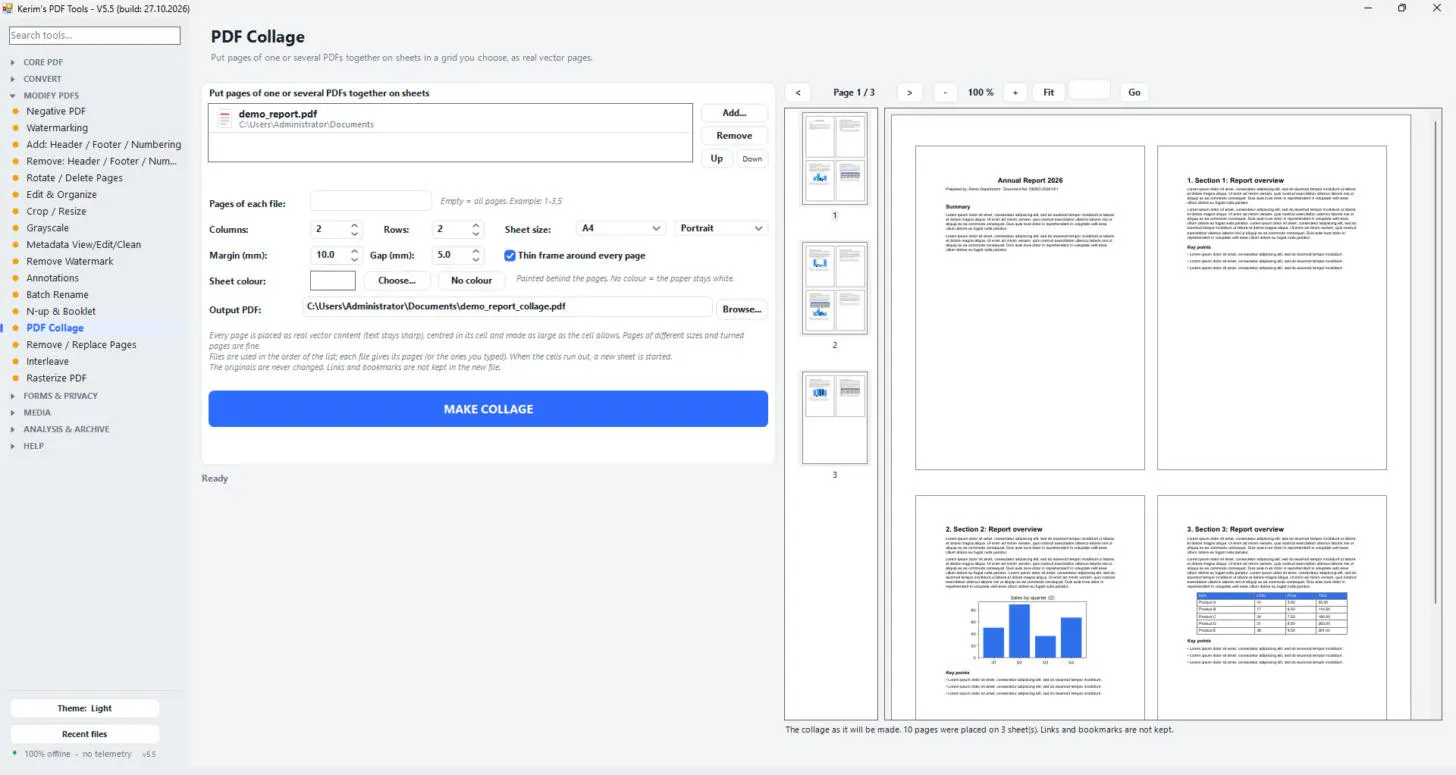This screenshot has width=1456, height=775.
Task: Move the file Up in list
Action: coord(717,159)
